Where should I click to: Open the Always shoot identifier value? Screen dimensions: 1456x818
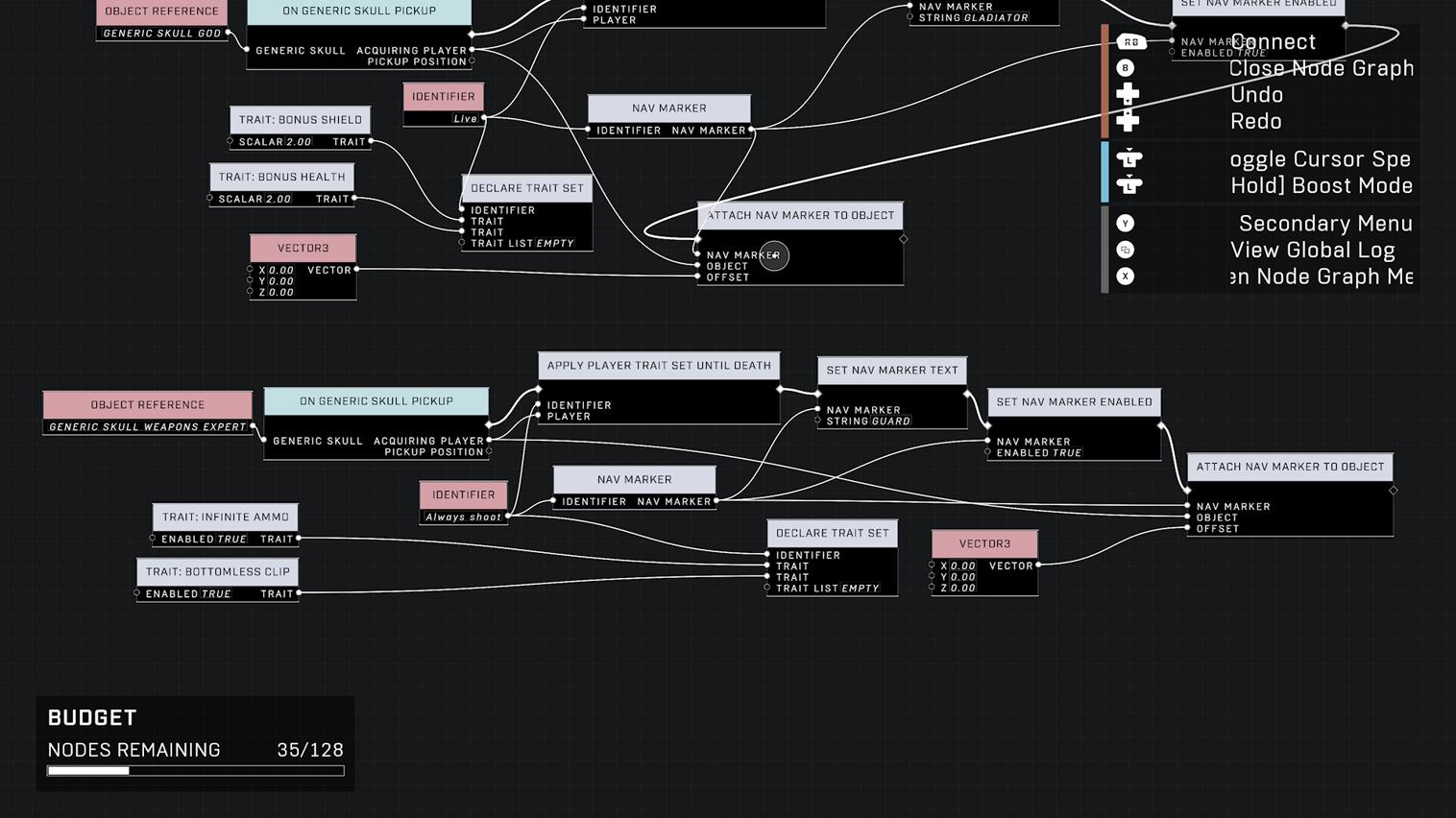(x=463, y=517)
